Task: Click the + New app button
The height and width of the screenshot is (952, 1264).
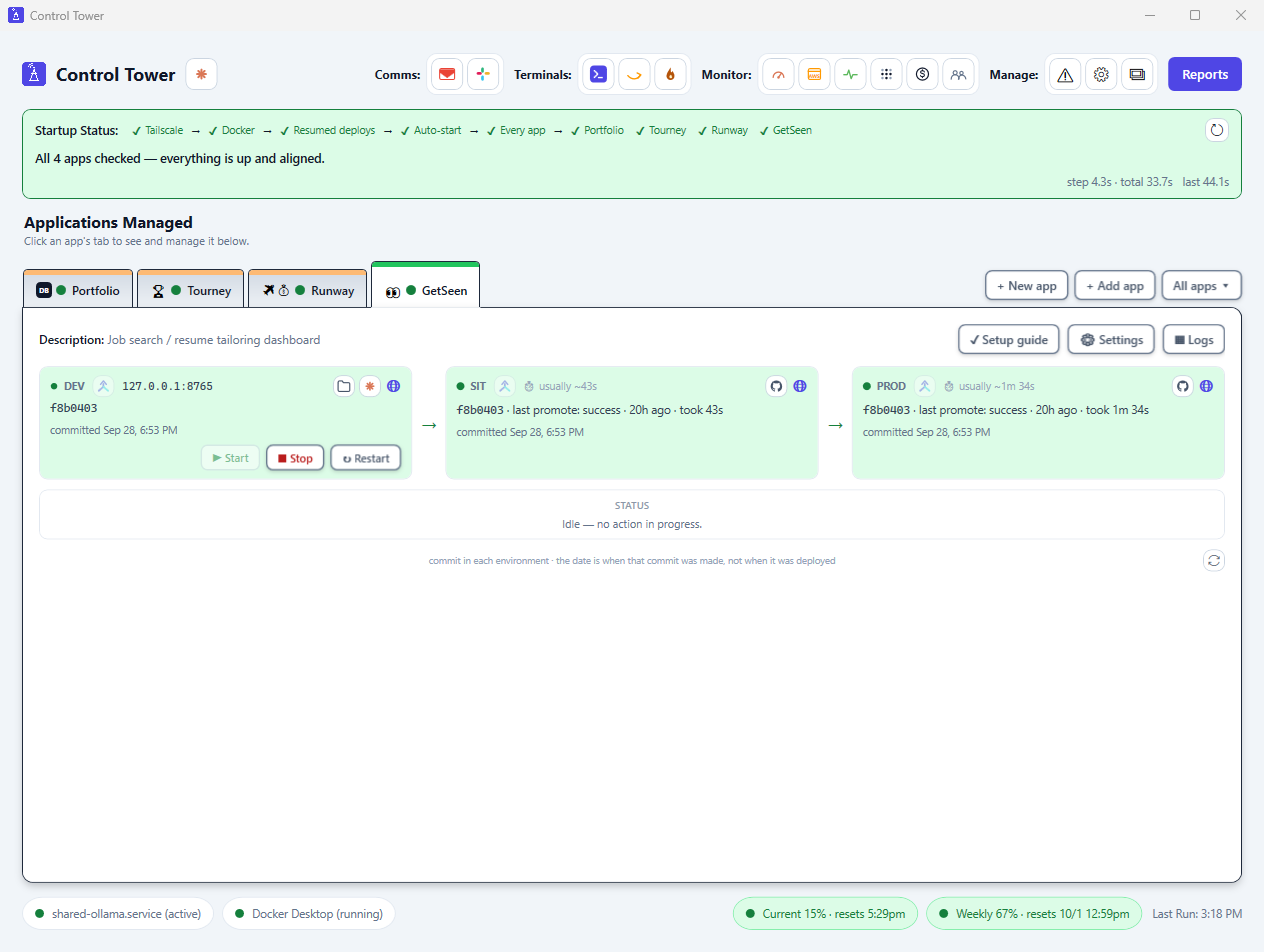Action: [1027, 285]
